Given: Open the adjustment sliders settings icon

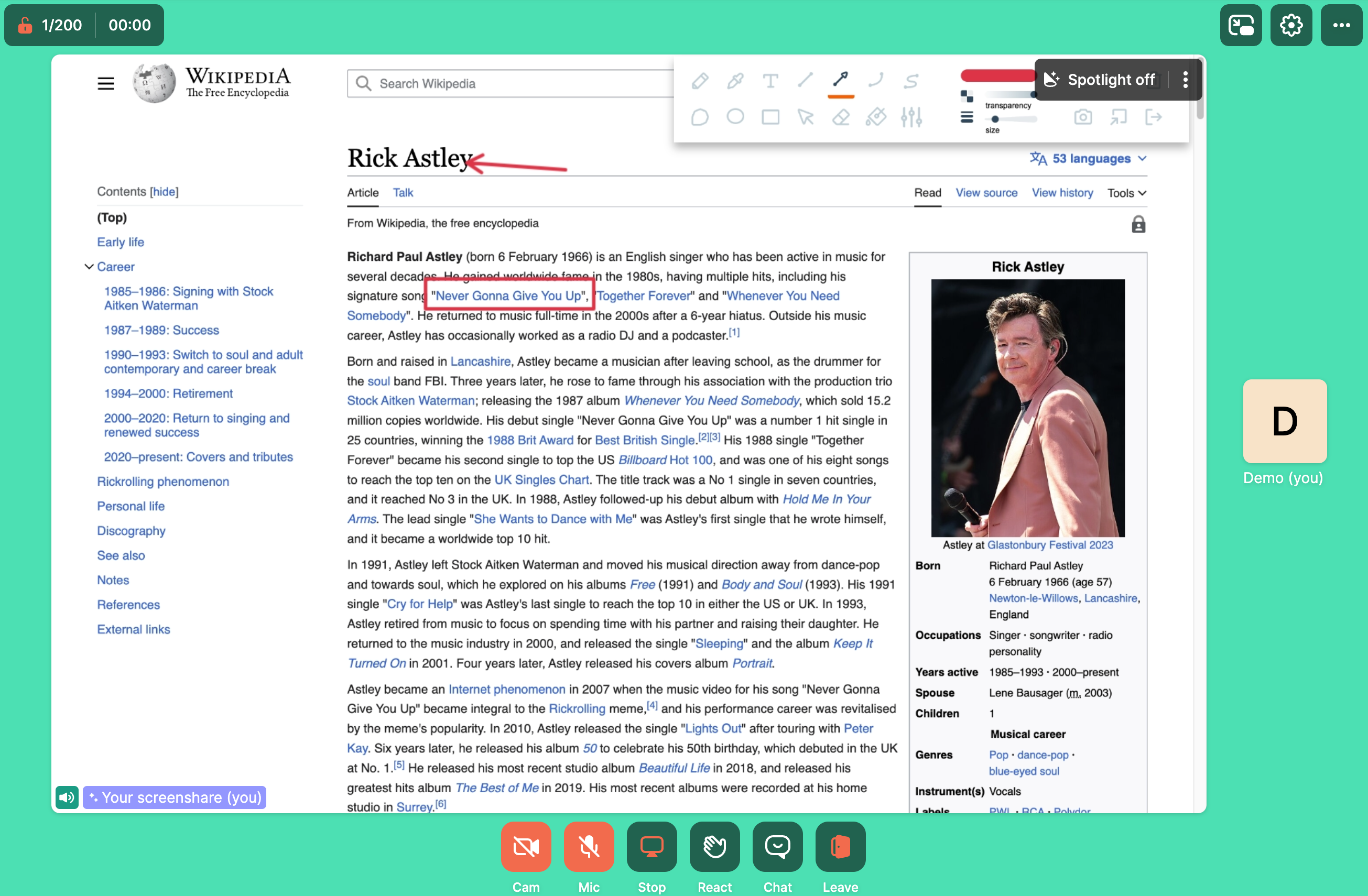Looking at the screenshot, I should click(x=911, y=117).
